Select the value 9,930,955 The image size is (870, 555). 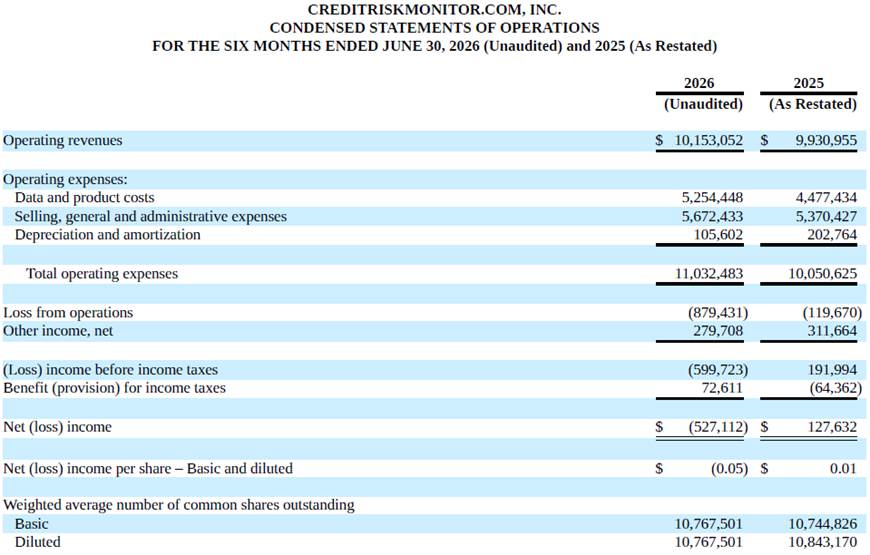click(826, 140)
